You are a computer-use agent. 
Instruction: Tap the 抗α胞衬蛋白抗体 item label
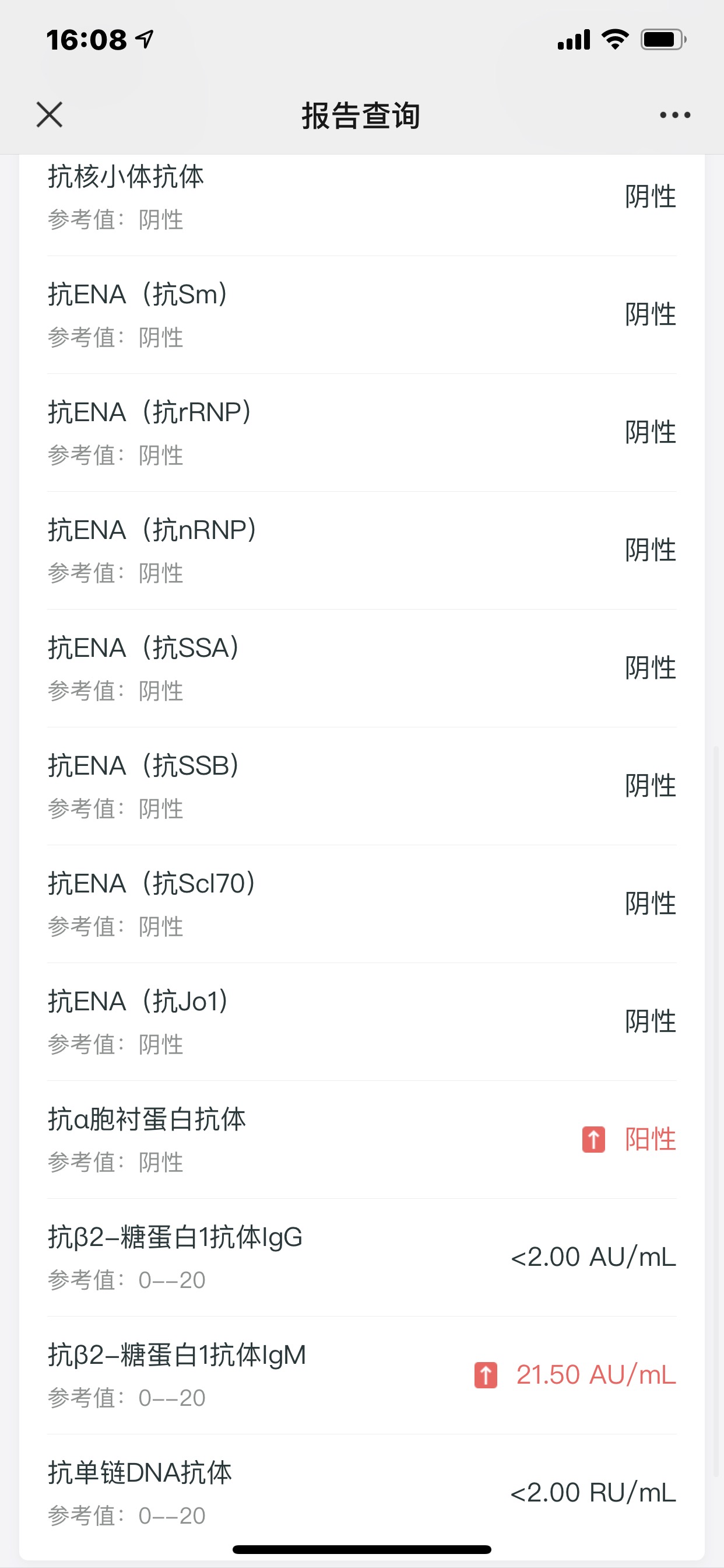coord(147,1119)
